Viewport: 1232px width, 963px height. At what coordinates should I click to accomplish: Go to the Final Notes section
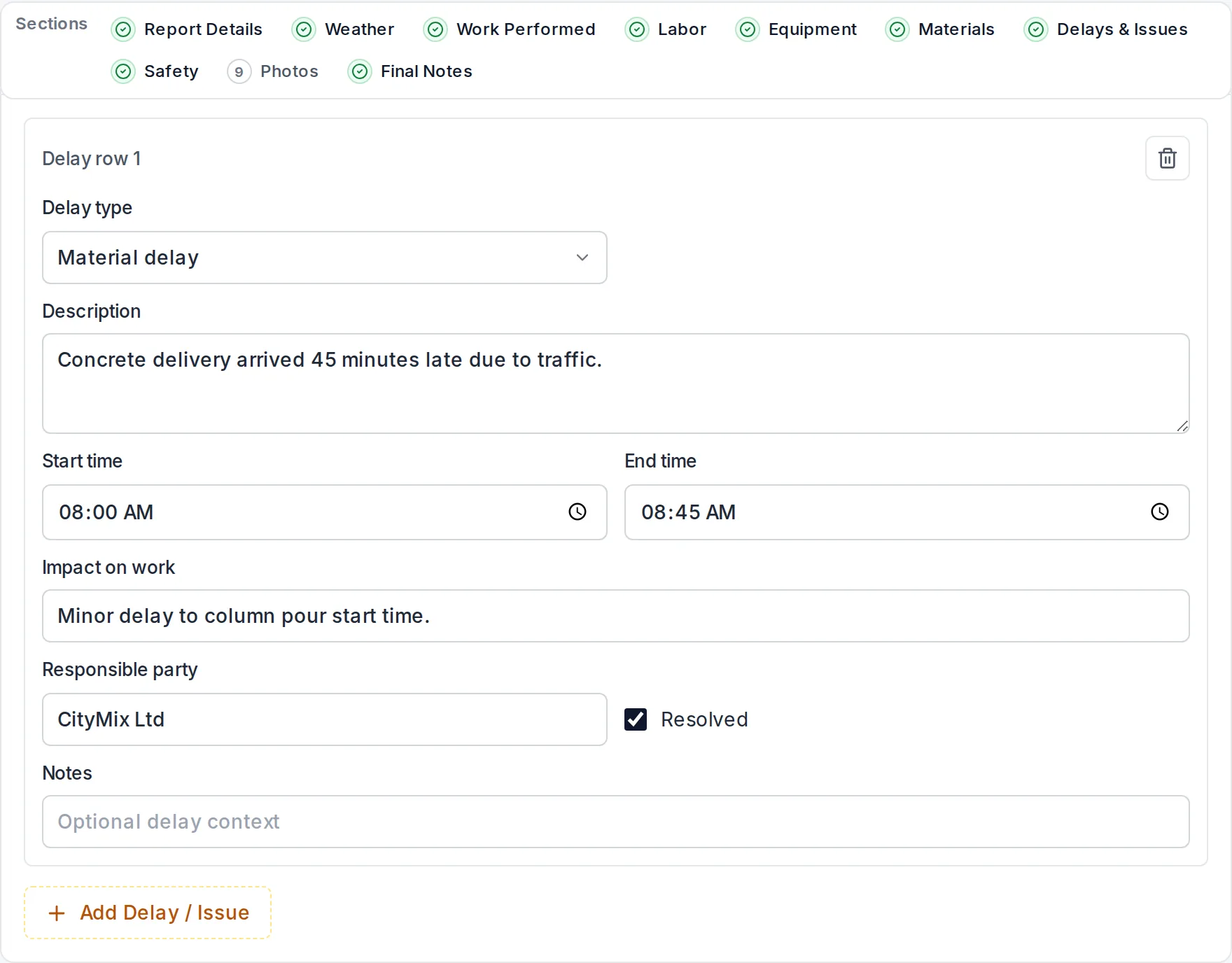[410, 71]
